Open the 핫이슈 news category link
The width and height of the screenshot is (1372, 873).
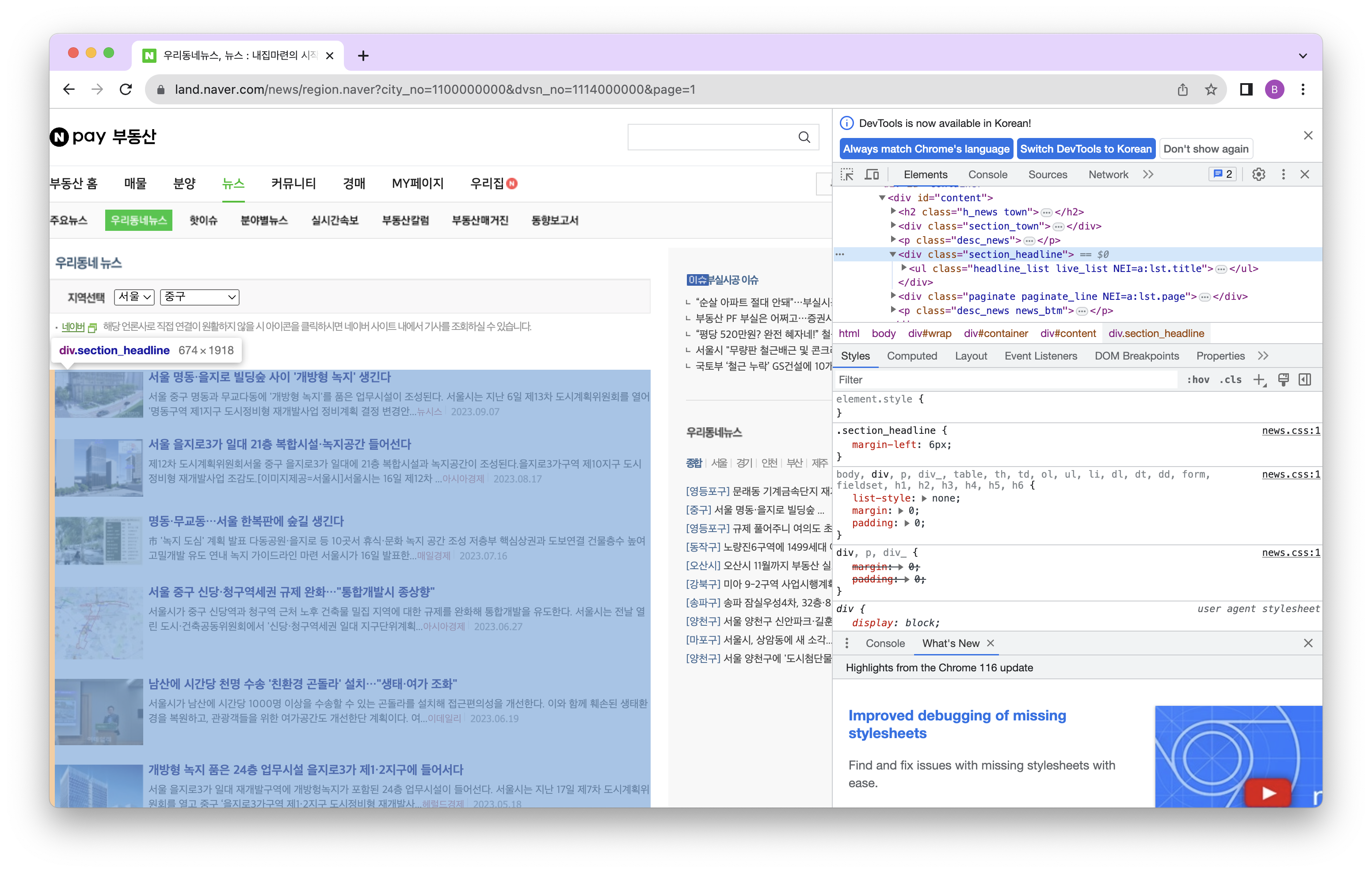click(x=203, y=220)
